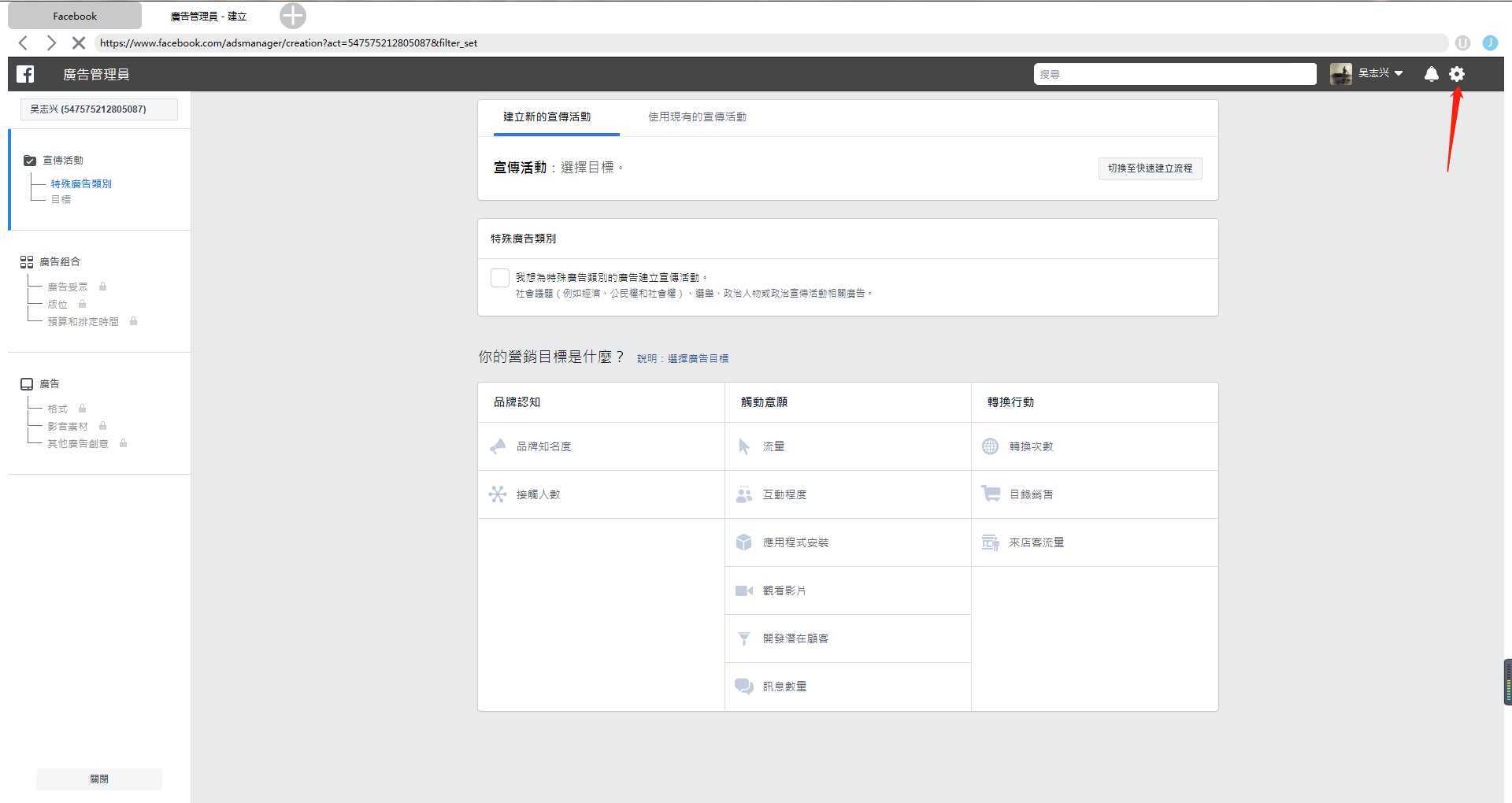Click the Facebook logo icon
The image size is (1512, 803).
click(25, 74)
